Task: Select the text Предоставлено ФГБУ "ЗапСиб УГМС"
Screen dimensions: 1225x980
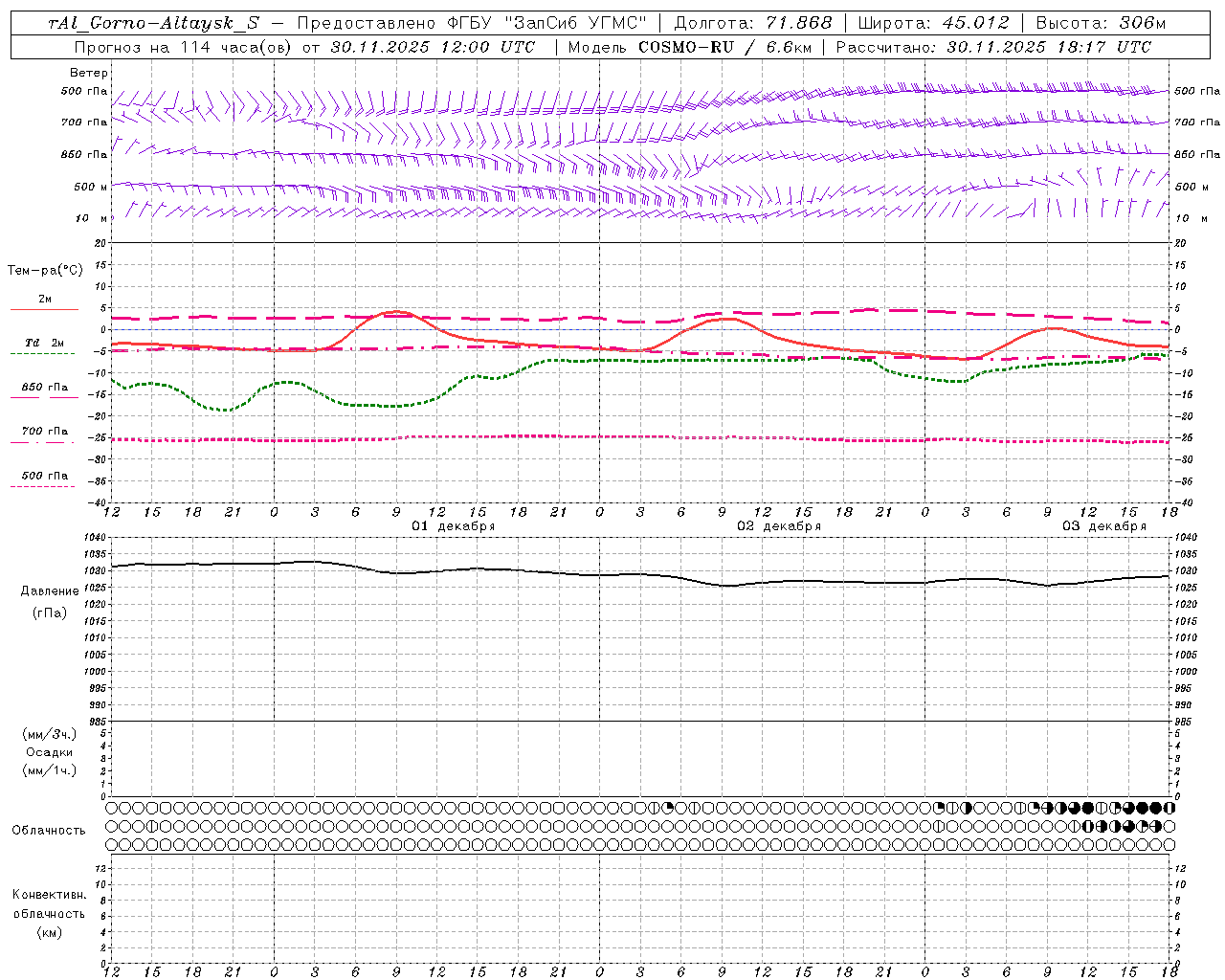Action: [473, 23]
